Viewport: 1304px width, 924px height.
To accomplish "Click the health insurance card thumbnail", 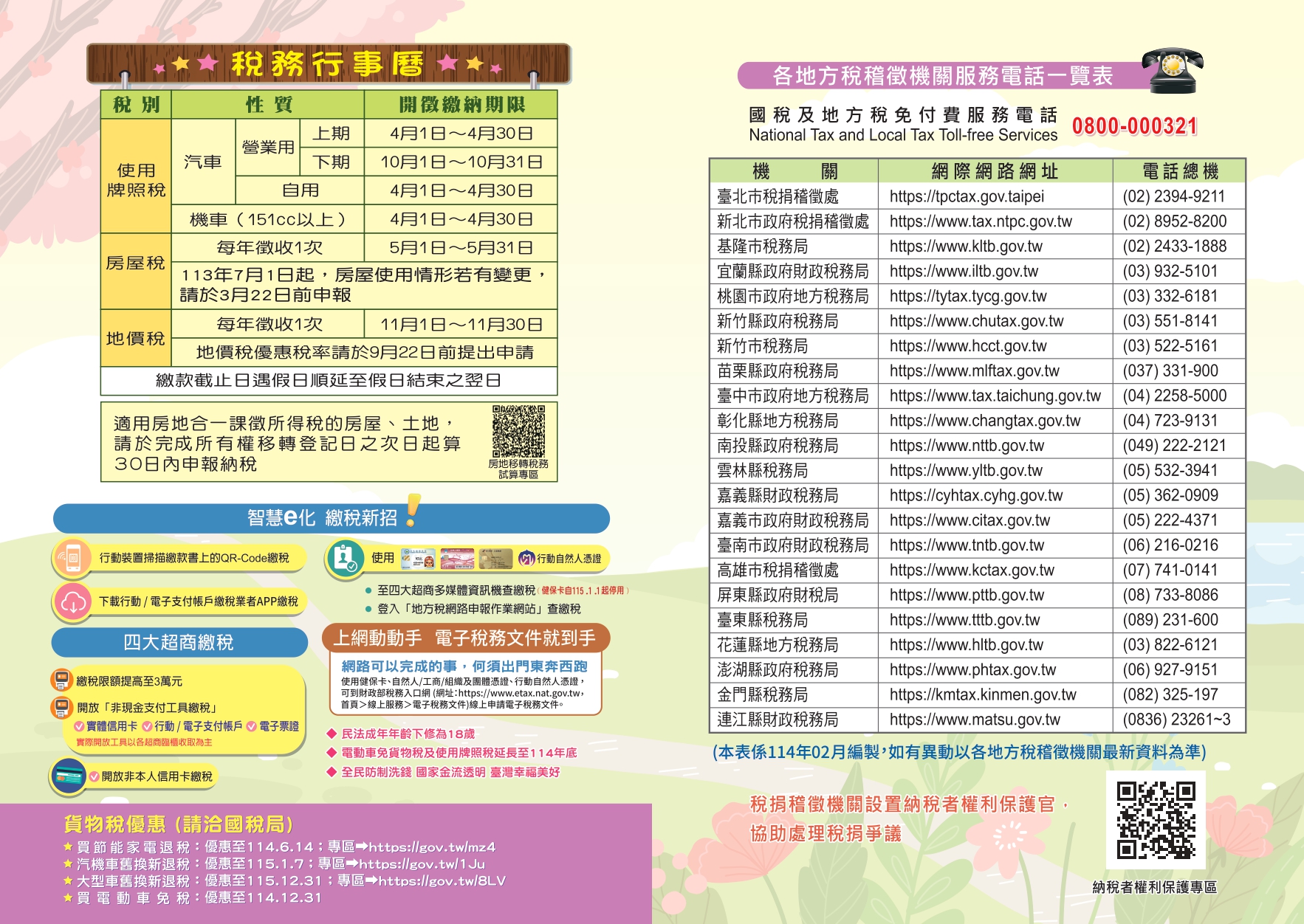I will click(418, 559).
